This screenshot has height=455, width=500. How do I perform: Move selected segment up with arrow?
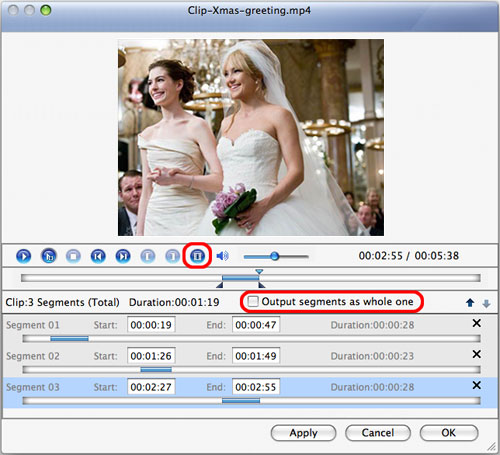click(x=470, y=303)
